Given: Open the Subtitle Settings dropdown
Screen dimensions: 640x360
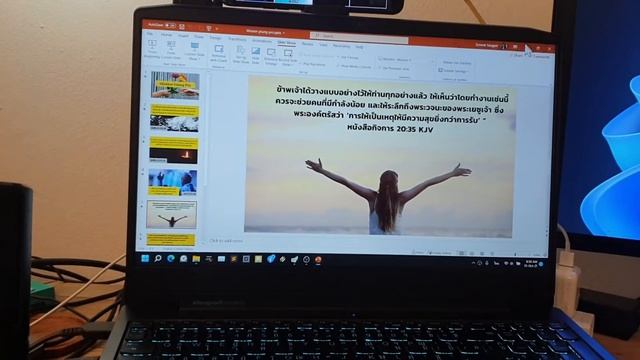Looking at the screenshot, I should [x=453, y=71].
